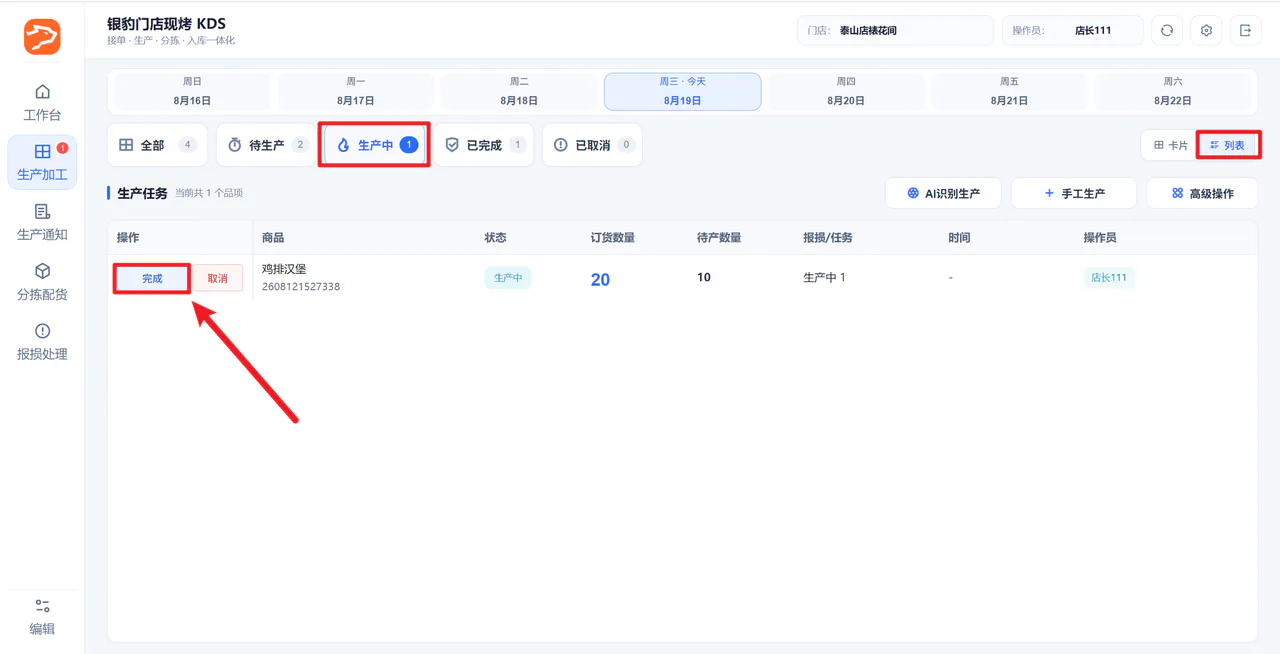Click the 报损/任务 column header

pos(828,238)
